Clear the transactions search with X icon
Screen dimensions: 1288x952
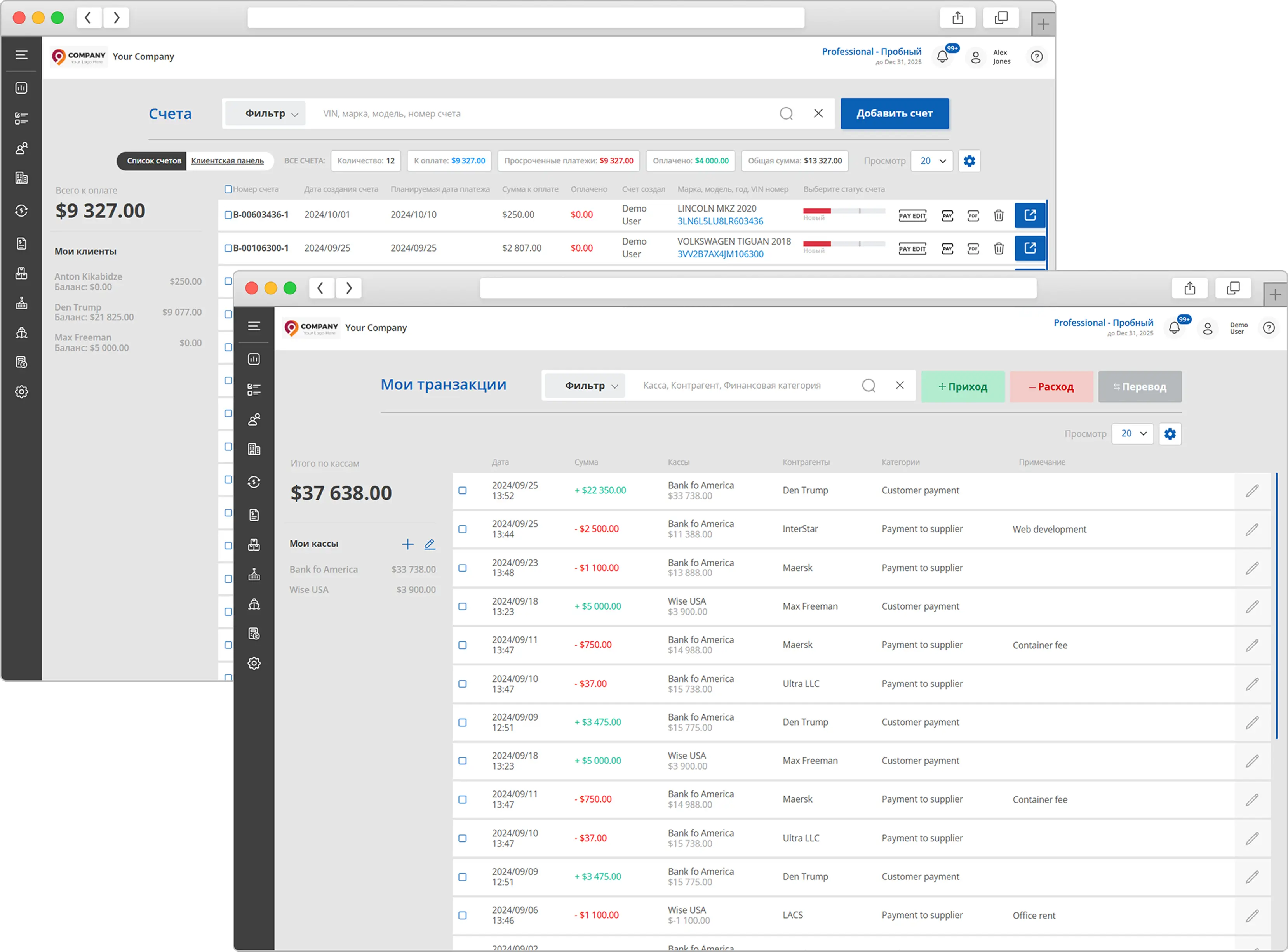(x=900, y=385)
